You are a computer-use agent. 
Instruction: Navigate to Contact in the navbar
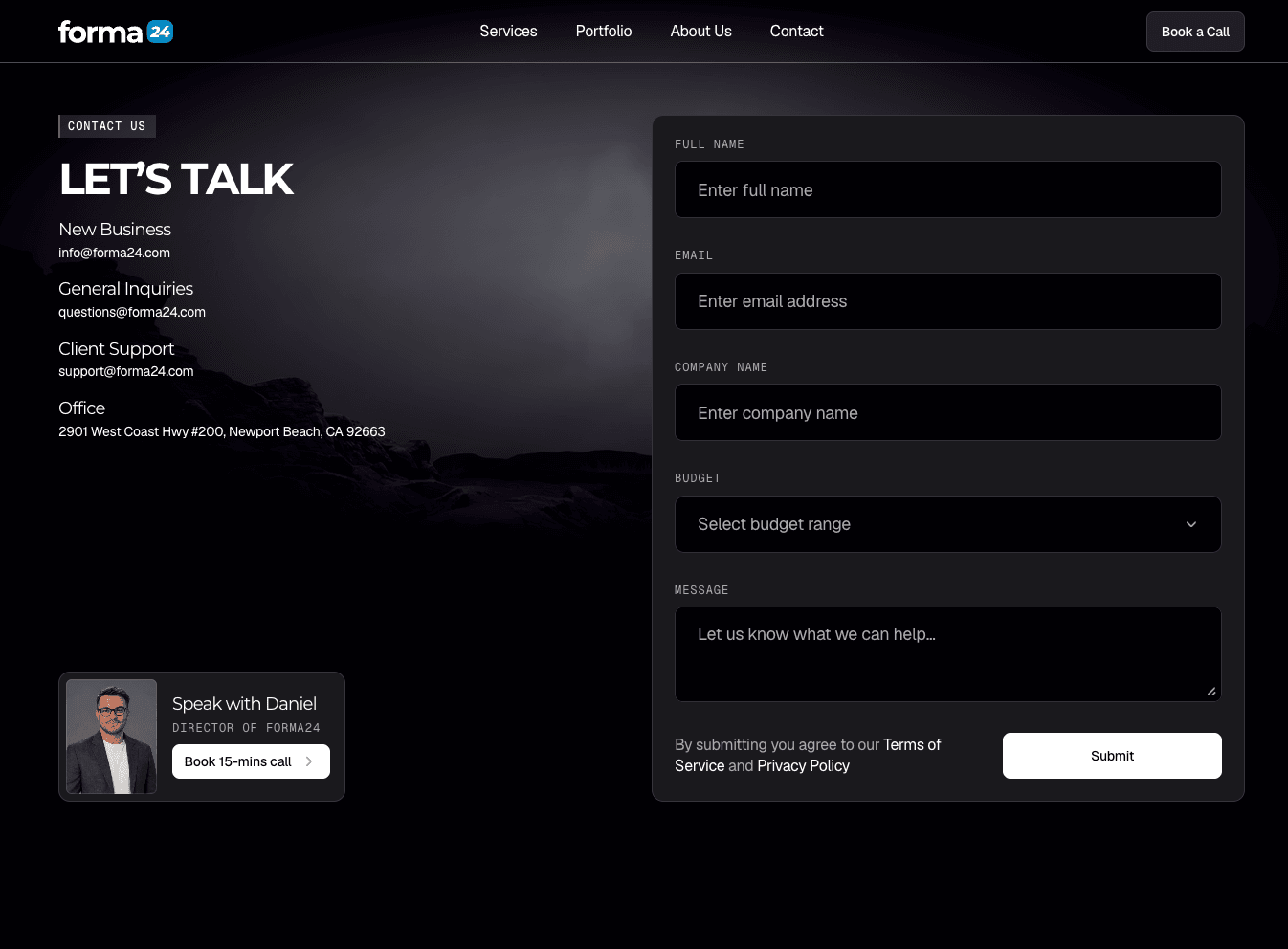[797, 32]
